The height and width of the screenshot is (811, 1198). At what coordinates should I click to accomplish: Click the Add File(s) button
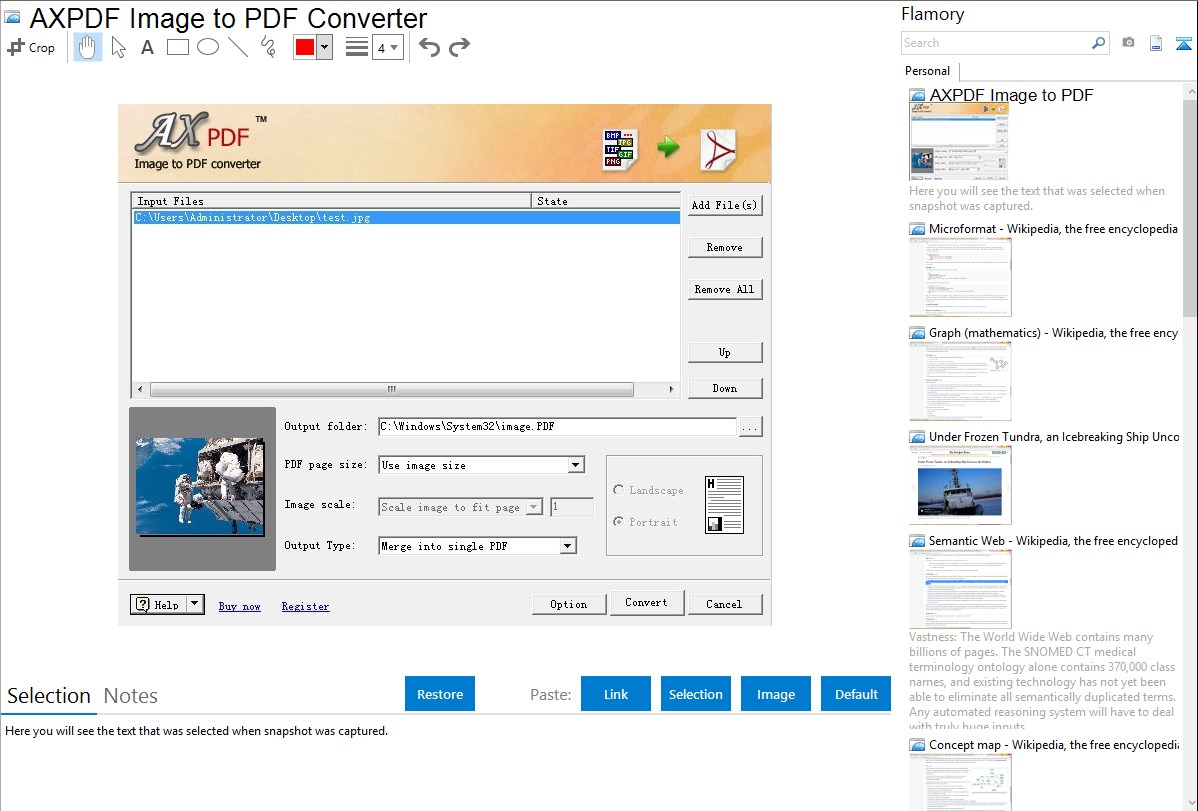pos(724,205)
